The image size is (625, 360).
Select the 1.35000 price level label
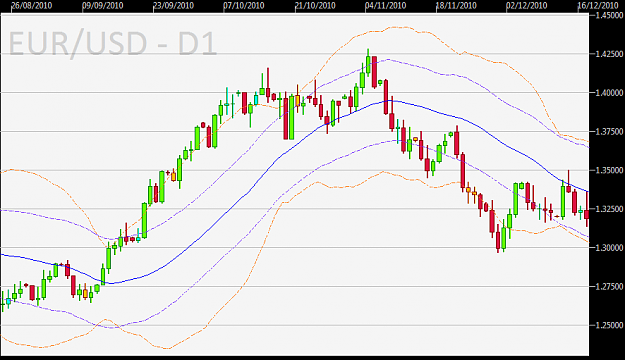(609, 170)
